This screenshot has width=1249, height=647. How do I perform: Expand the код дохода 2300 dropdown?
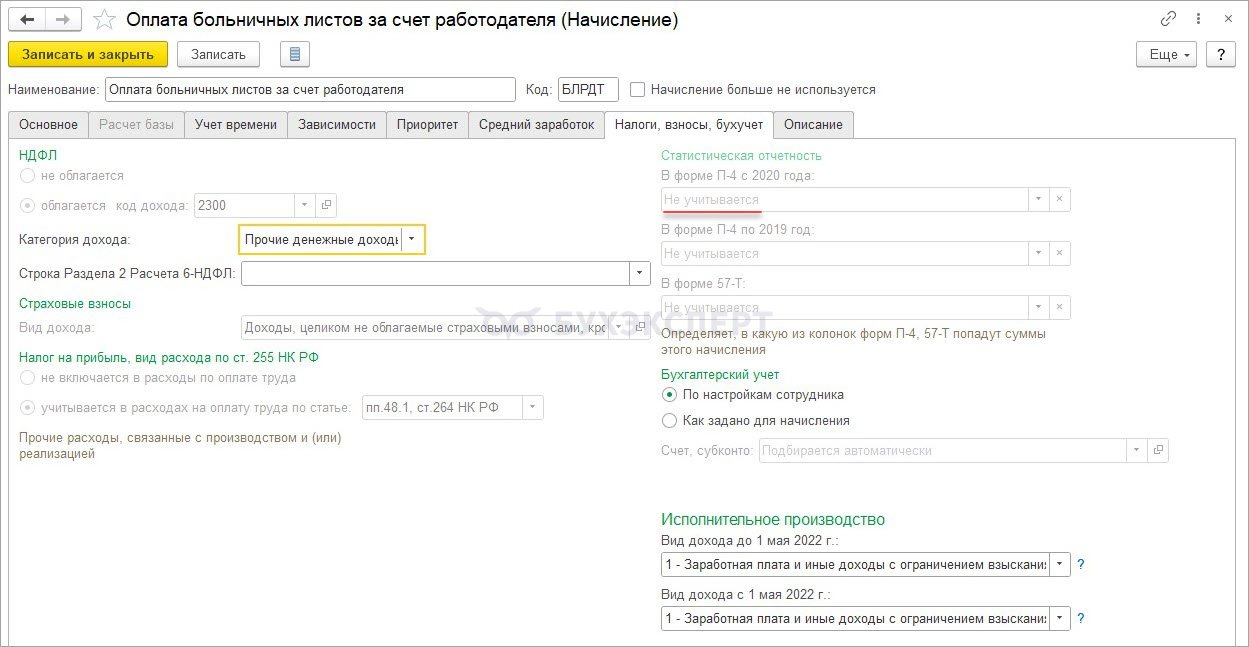pyautogui.click(x=305, y=205)
